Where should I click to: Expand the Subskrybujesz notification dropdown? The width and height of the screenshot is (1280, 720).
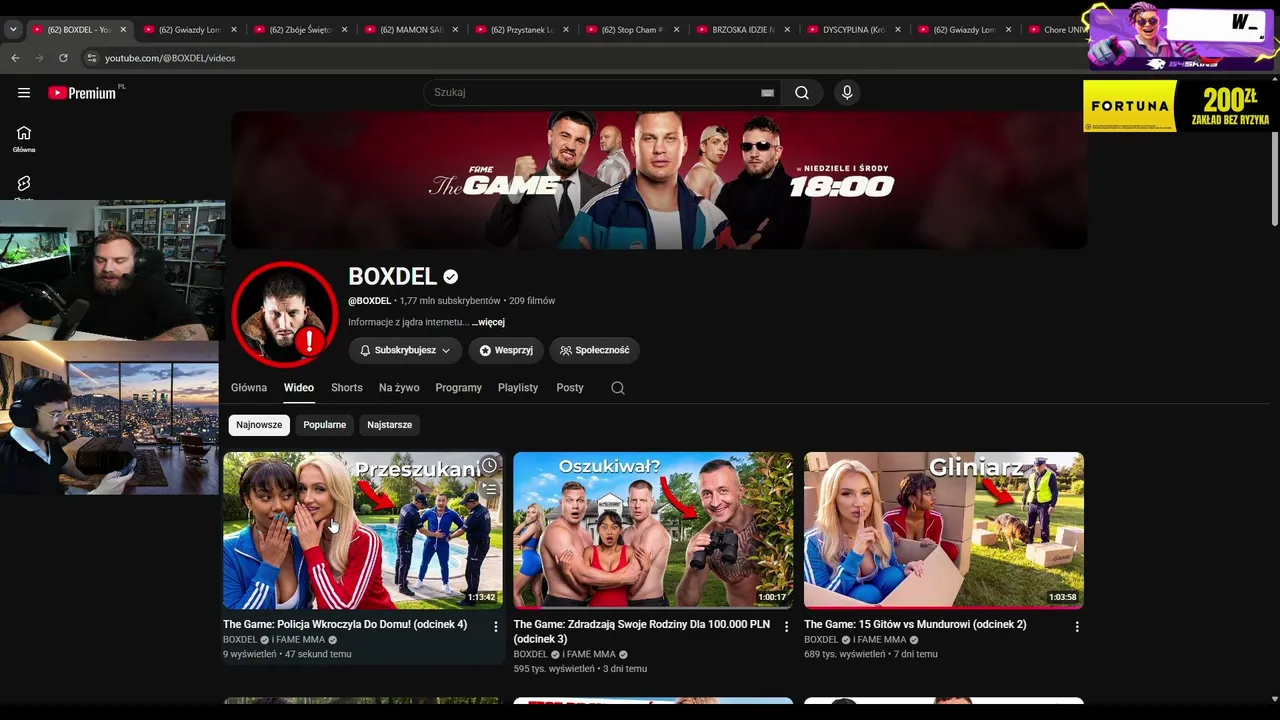click(x=405, y=351)
